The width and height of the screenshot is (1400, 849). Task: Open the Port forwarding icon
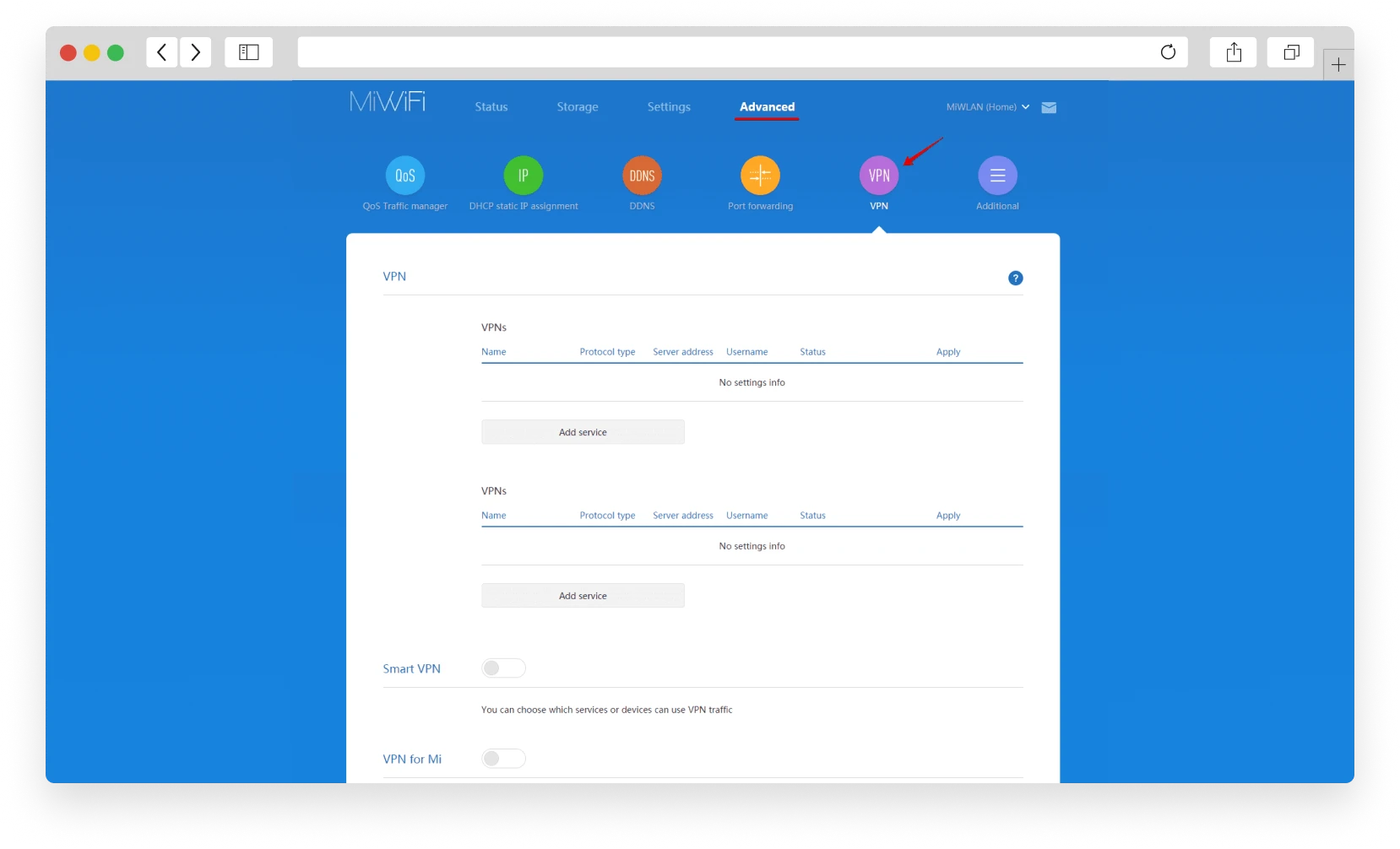pos(760,176)
